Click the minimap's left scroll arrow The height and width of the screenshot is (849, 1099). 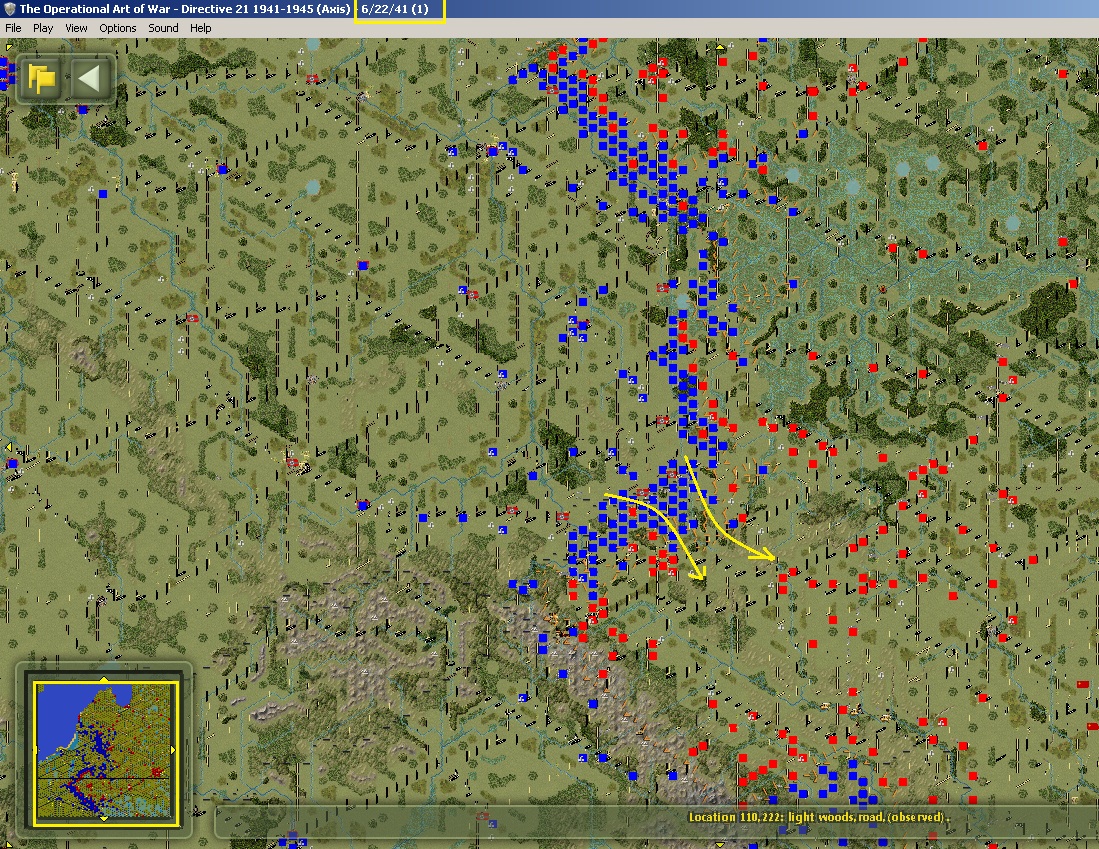(x=36, y=750)
